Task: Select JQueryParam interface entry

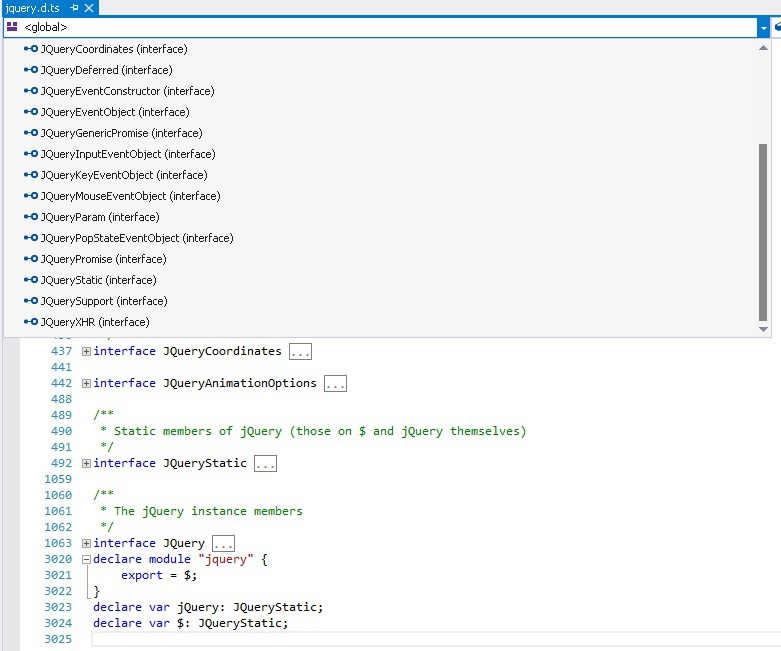Action: [x=388, y=217]
